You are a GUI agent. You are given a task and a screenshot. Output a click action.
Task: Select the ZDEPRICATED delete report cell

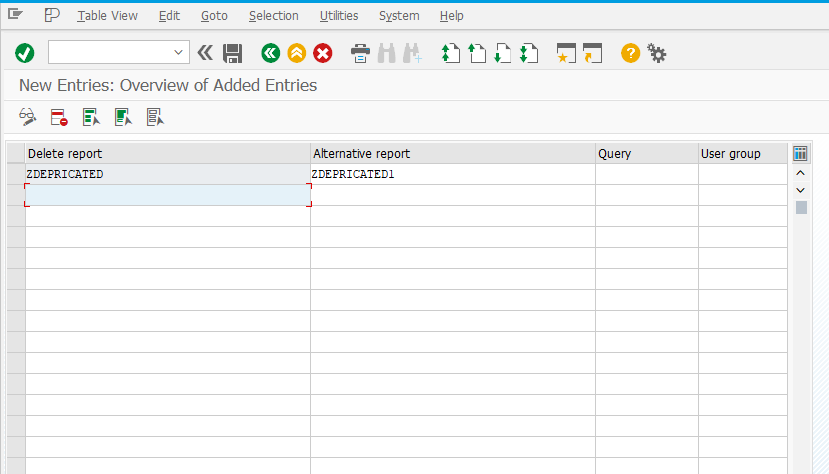[x=168, y=174]
